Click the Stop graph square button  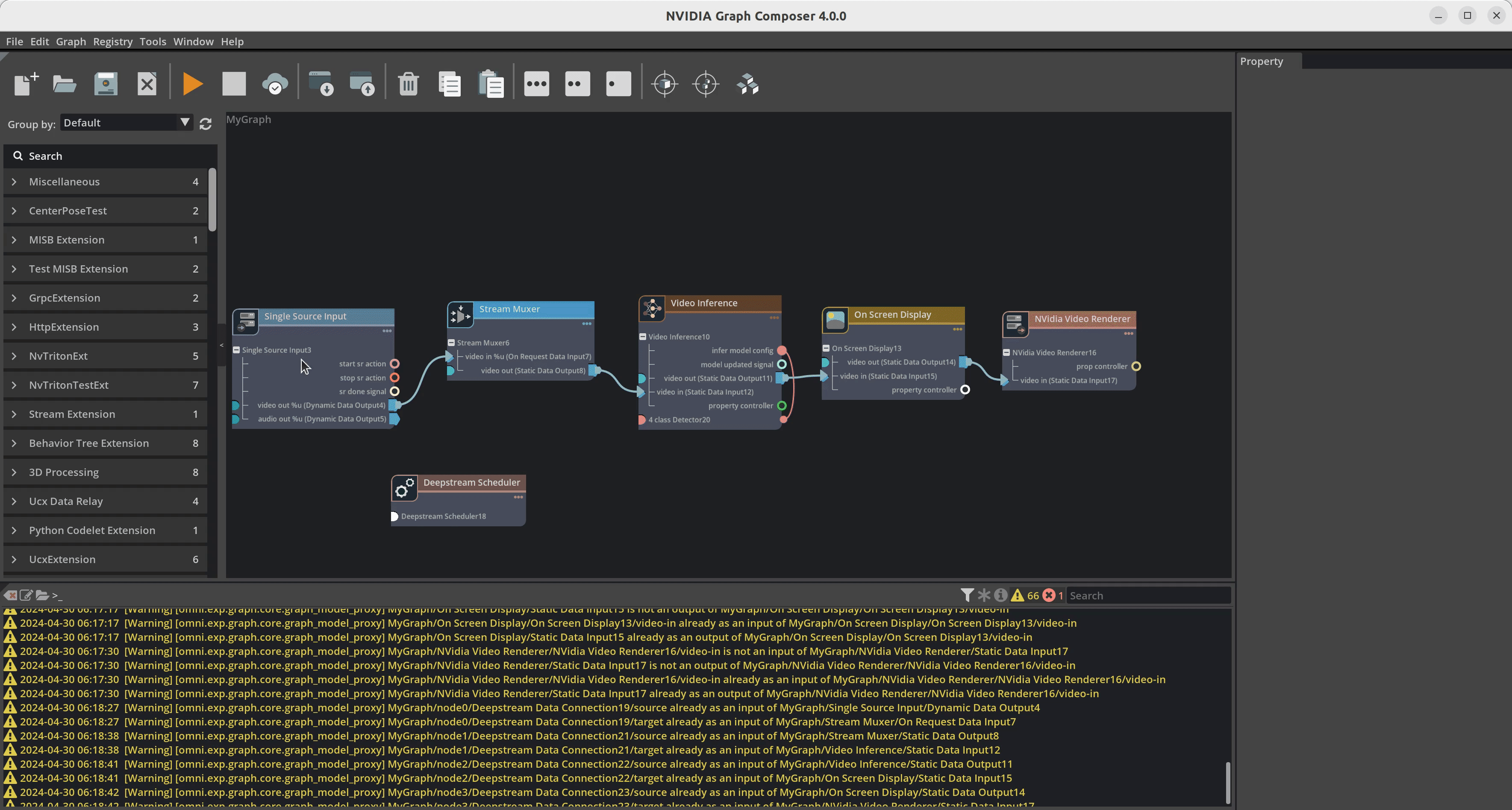(234, 84)
